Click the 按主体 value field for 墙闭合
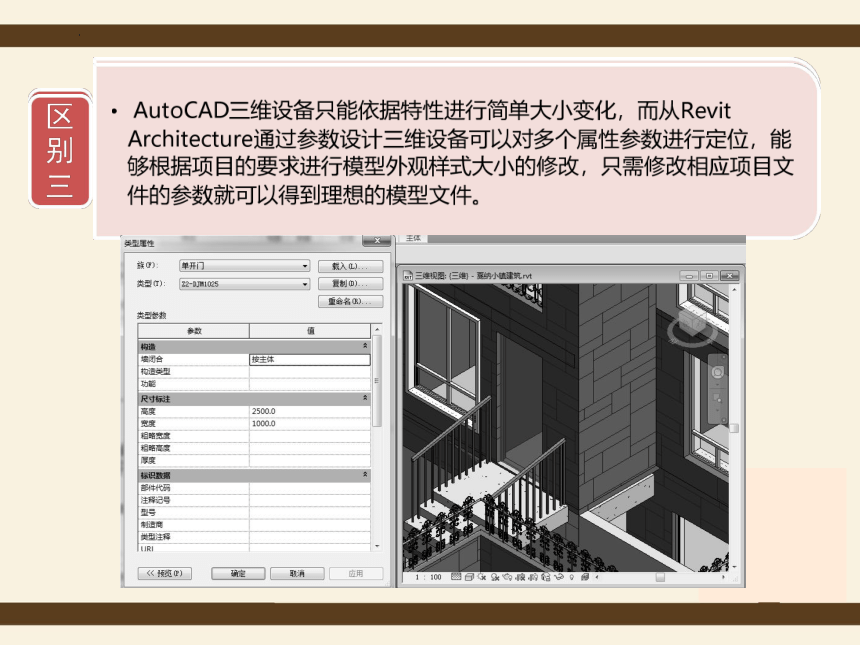The image size is (860, 645). [x=310, y=359]
